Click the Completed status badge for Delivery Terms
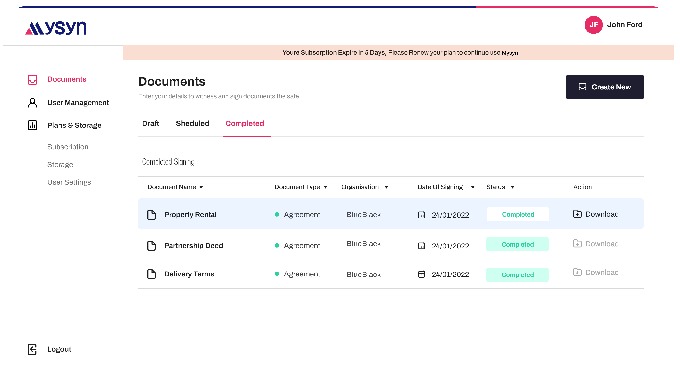The height and width of the screenshot is (390, 680). click(x=517, y=275)
